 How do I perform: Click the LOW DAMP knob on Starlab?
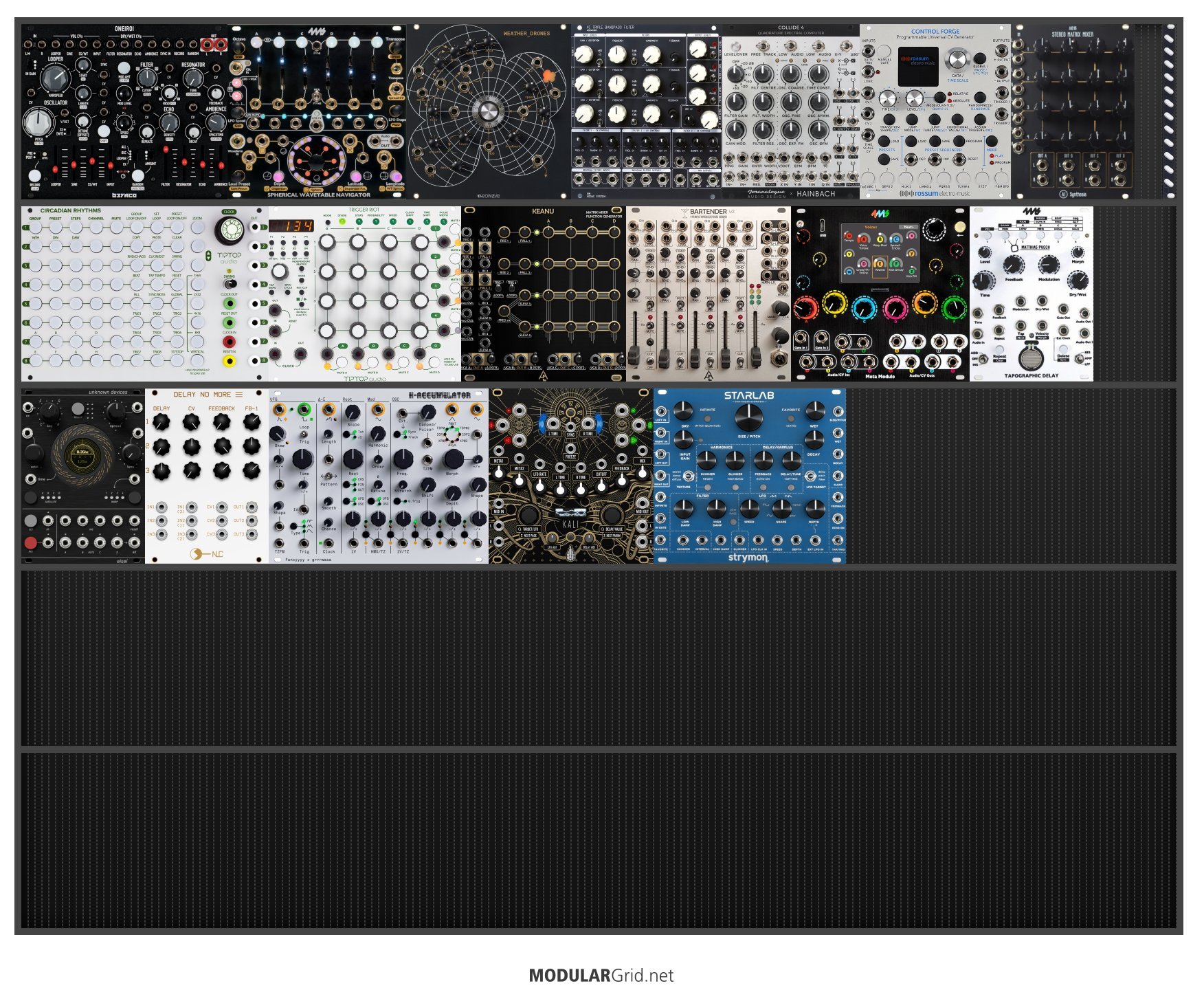(x=684, y=509)
